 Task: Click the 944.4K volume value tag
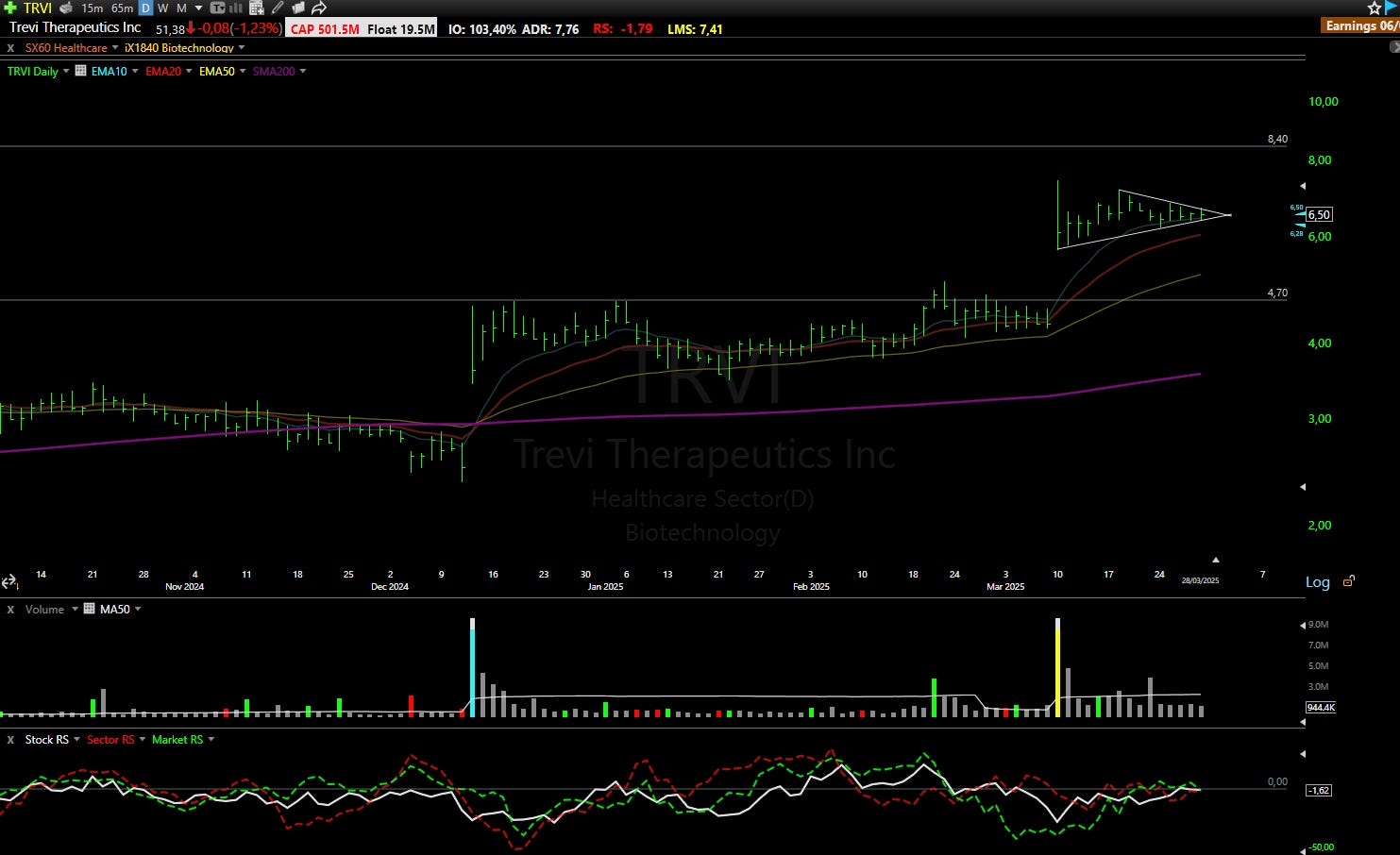(1321, 707)
